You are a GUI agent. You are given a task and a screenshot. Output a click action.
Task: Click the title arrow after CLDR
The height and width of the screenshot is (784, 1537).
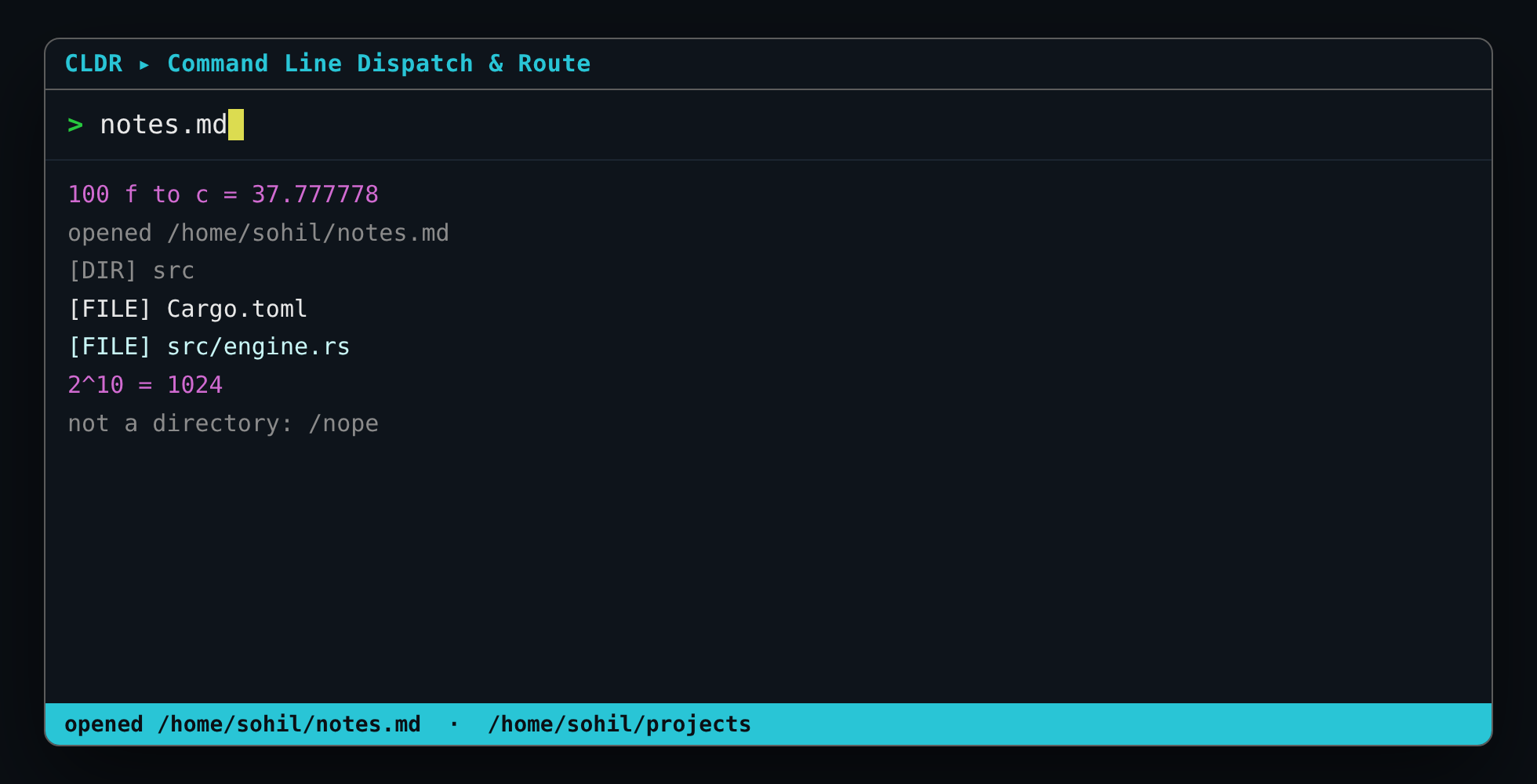point(144,64)
